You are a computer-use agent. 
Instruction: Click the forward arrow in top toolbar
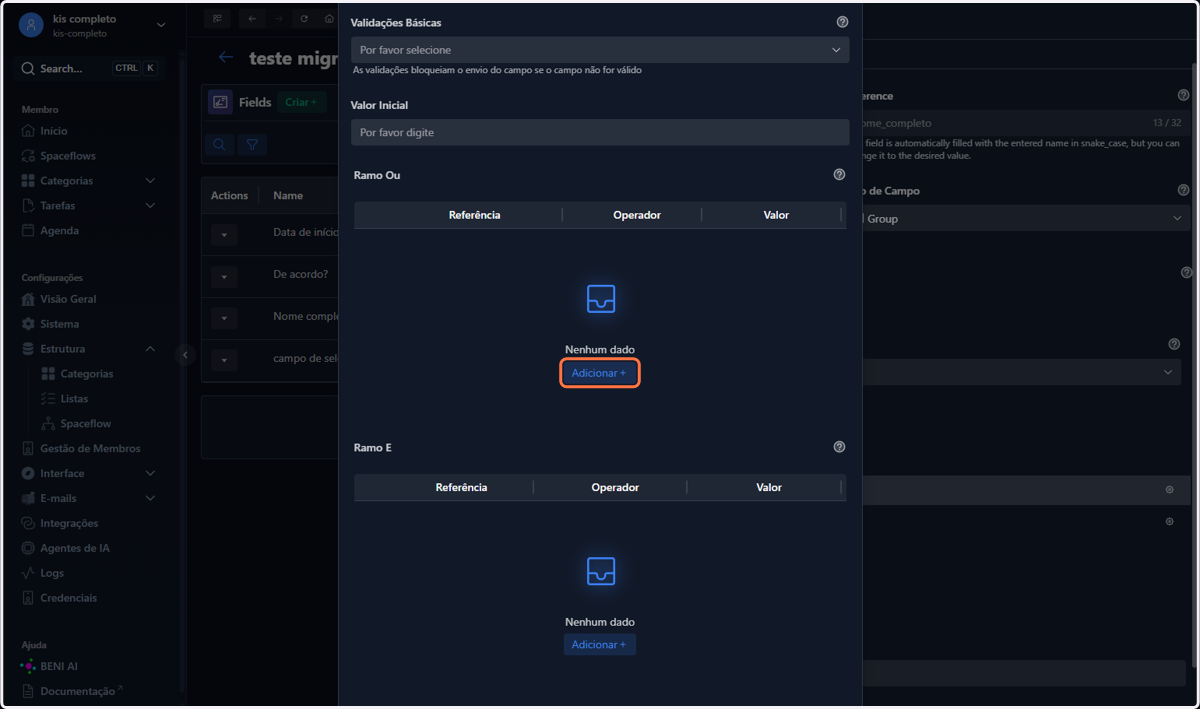[x=278, y=19]
